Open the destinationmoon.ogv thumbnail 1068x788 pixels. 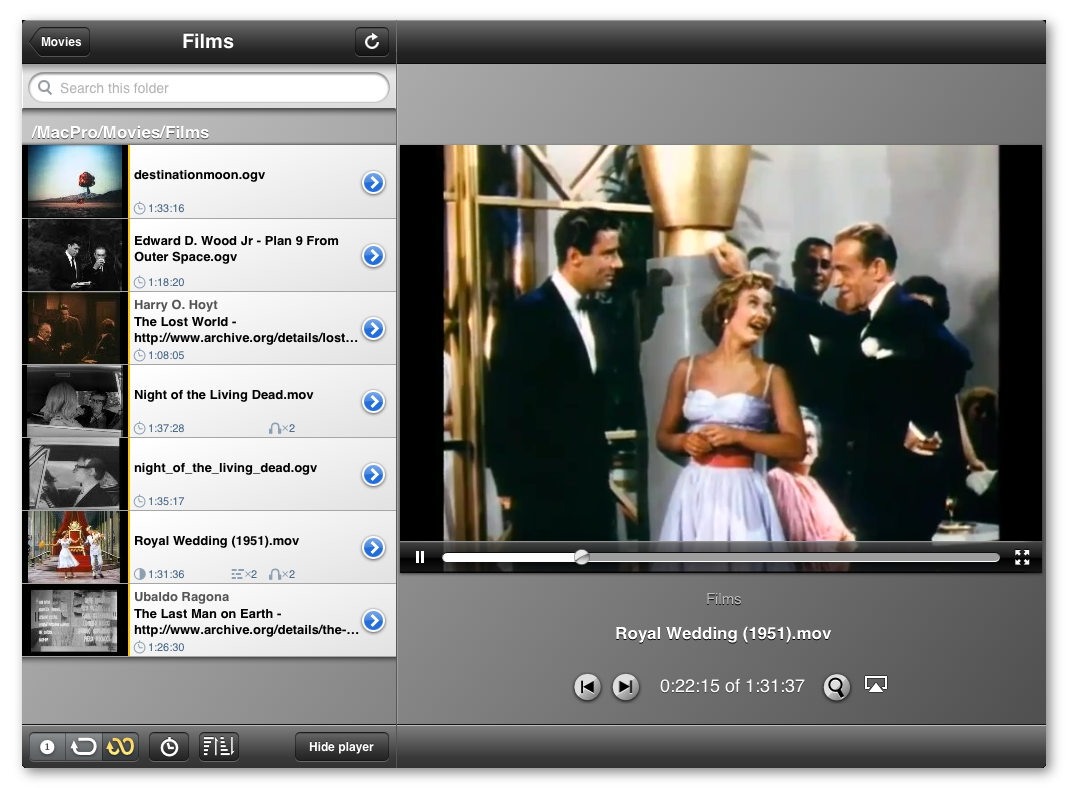[75, 181]
